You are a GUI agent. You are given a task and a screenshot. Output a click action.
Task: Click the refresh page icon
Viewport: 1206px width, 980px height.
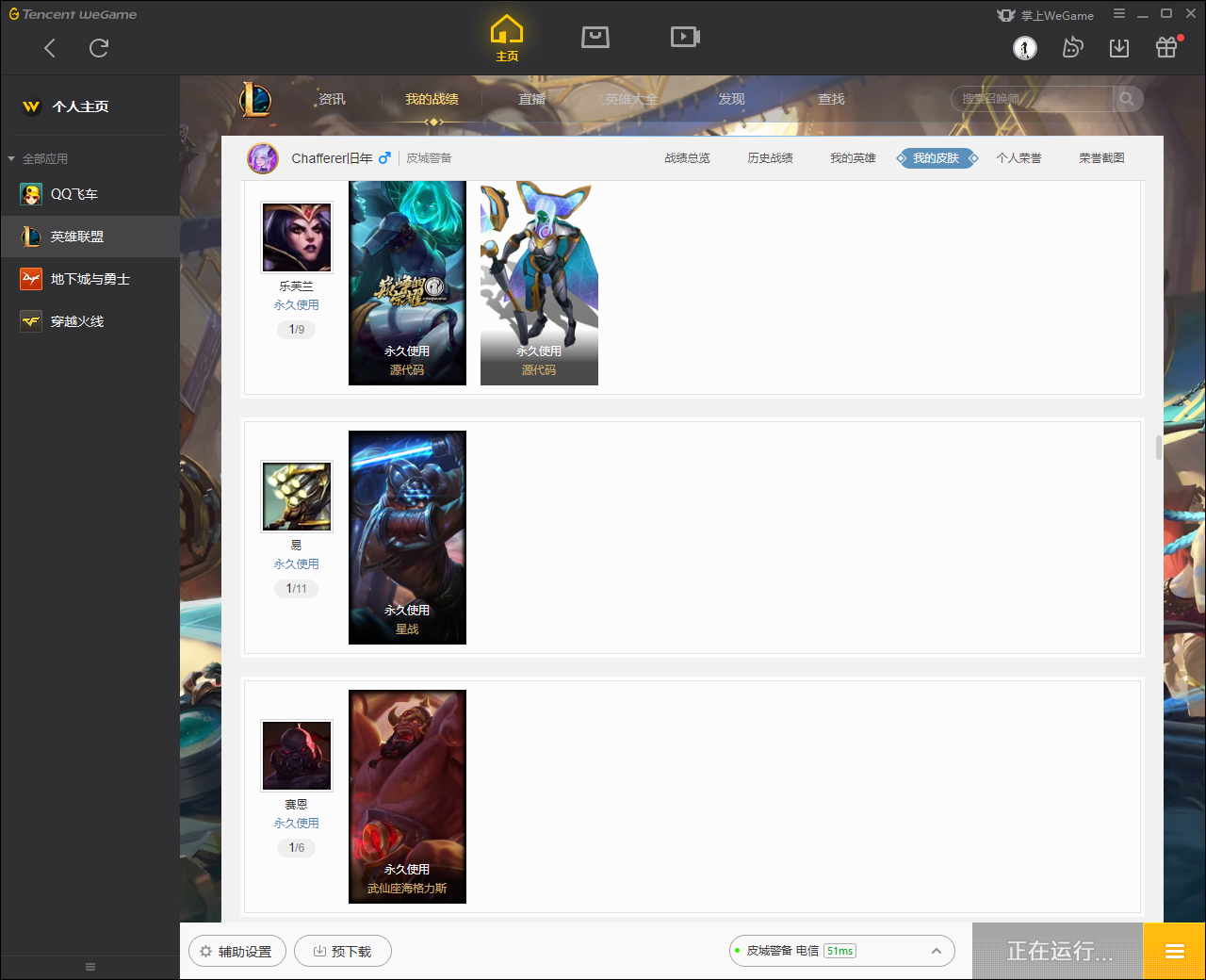coord(99,48)
